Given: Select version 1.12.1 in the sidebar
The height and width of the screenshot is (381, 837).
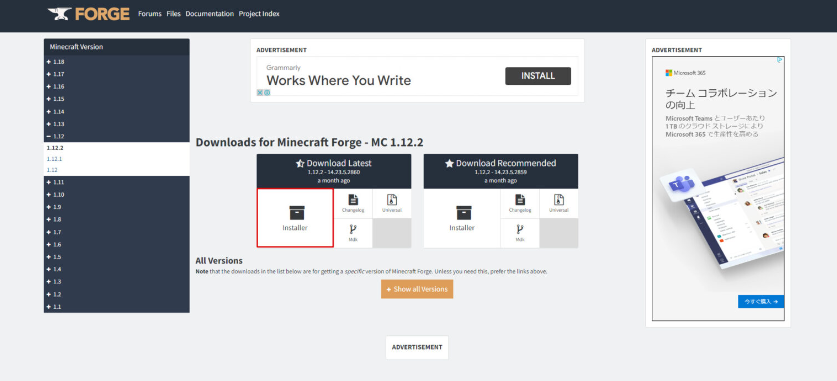Looking at the screenshot, I should pyautogui.click(x=54, y=159).
